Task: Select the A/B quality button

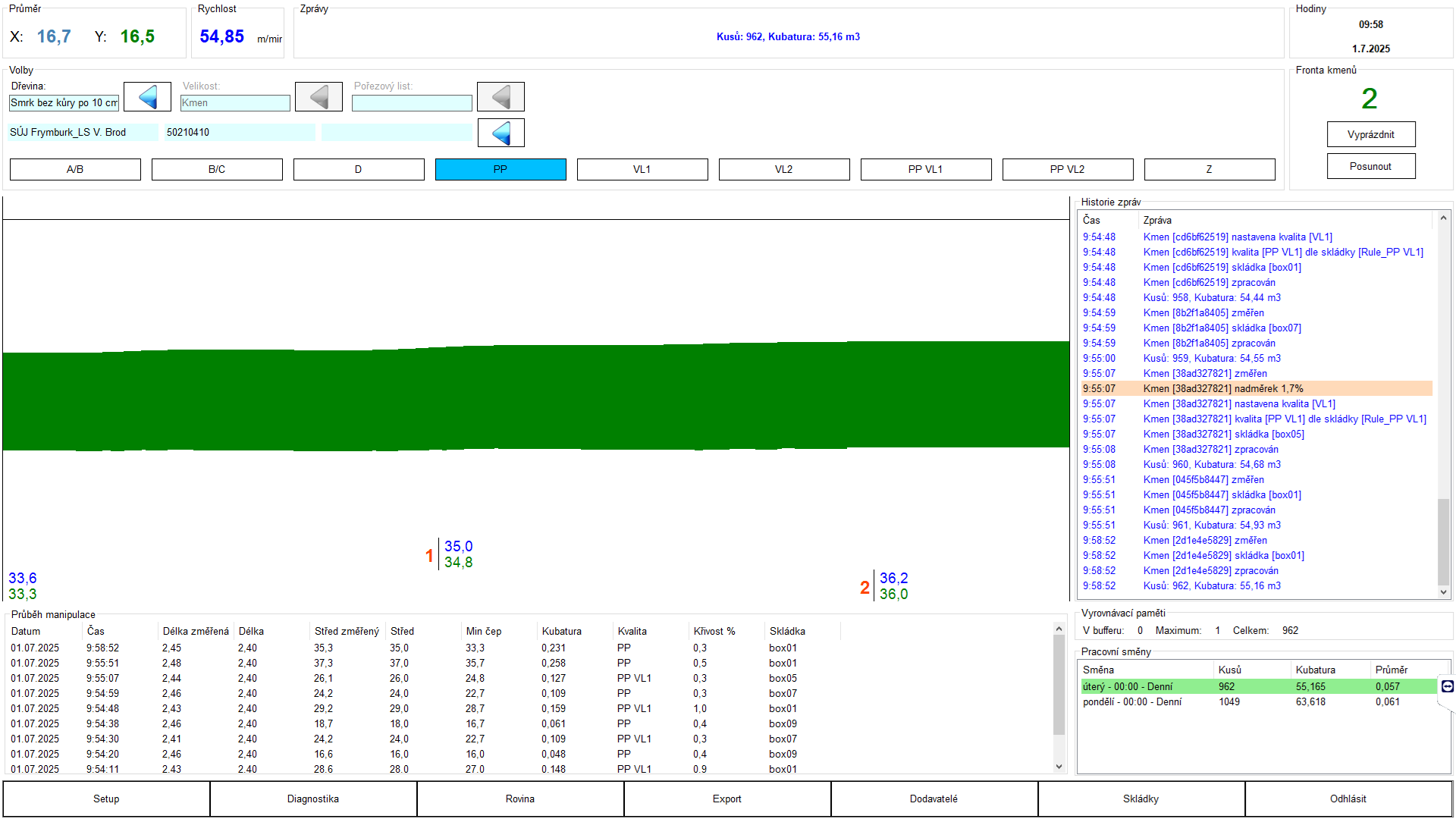Action: click(75, 169)
